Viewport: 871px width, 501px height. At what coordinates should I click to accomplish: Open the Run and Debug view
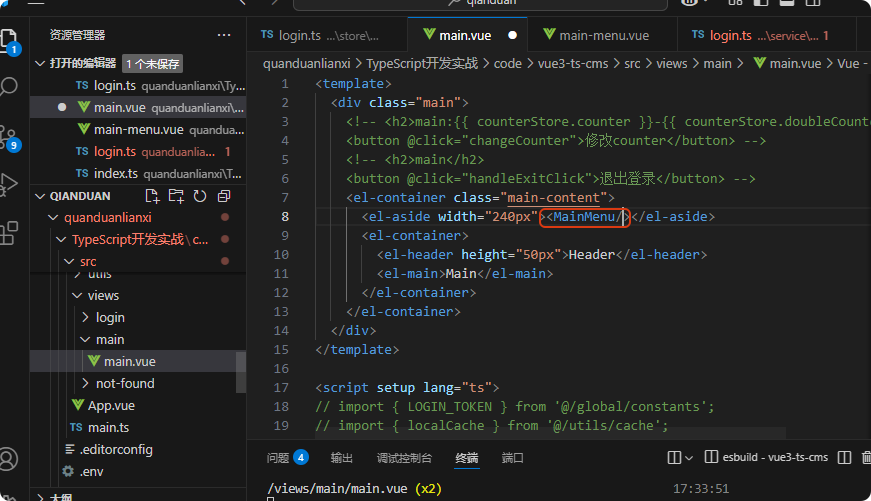8,184
